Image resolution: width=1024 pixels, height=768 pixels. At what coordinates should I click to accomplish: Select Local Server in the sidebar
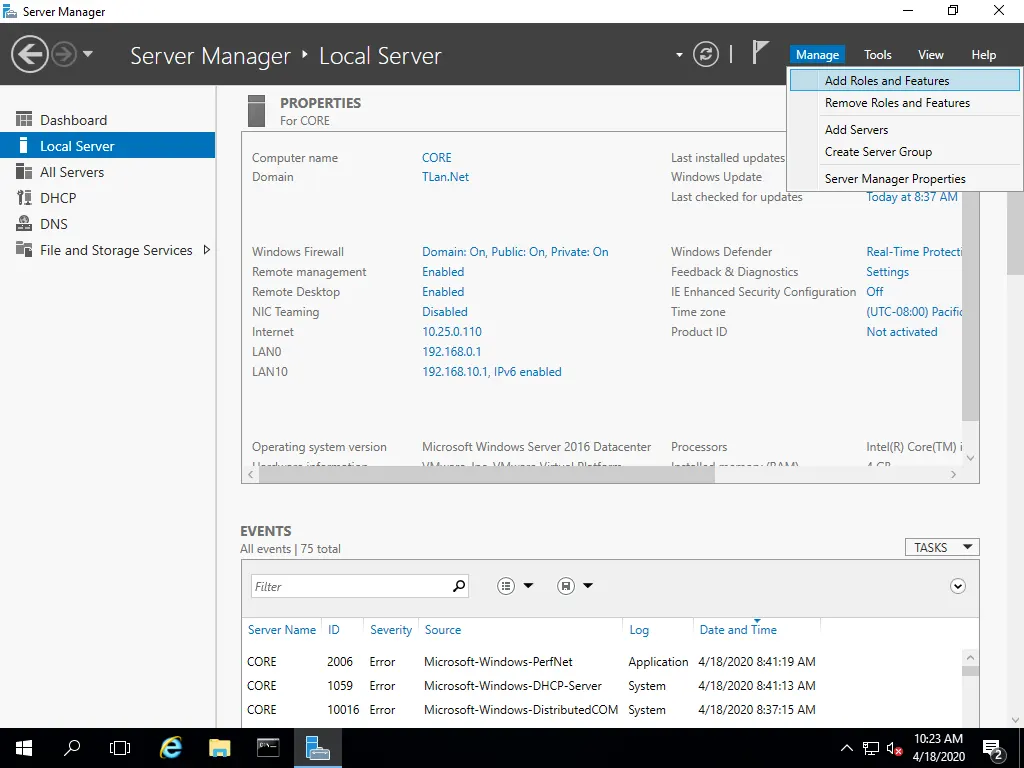coord(108,146)
